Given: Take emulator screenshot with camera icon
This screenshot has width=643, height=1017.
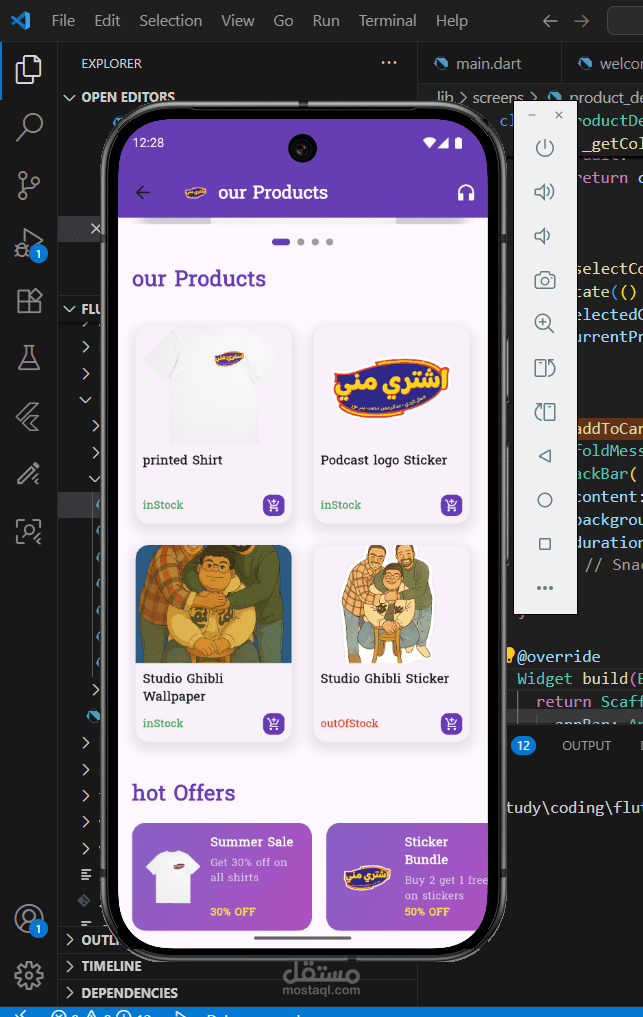Looking at the screenshot, I should click(x=544, y=280).
